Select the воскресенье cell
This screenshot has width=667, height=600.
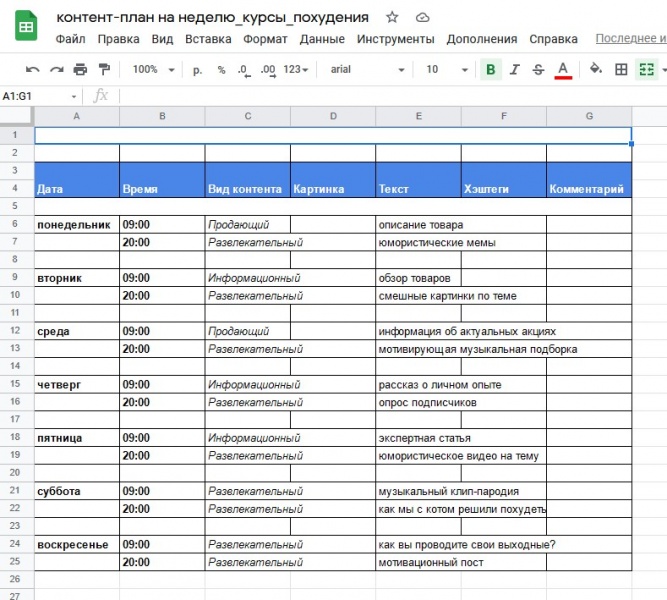tap(77, 544)
